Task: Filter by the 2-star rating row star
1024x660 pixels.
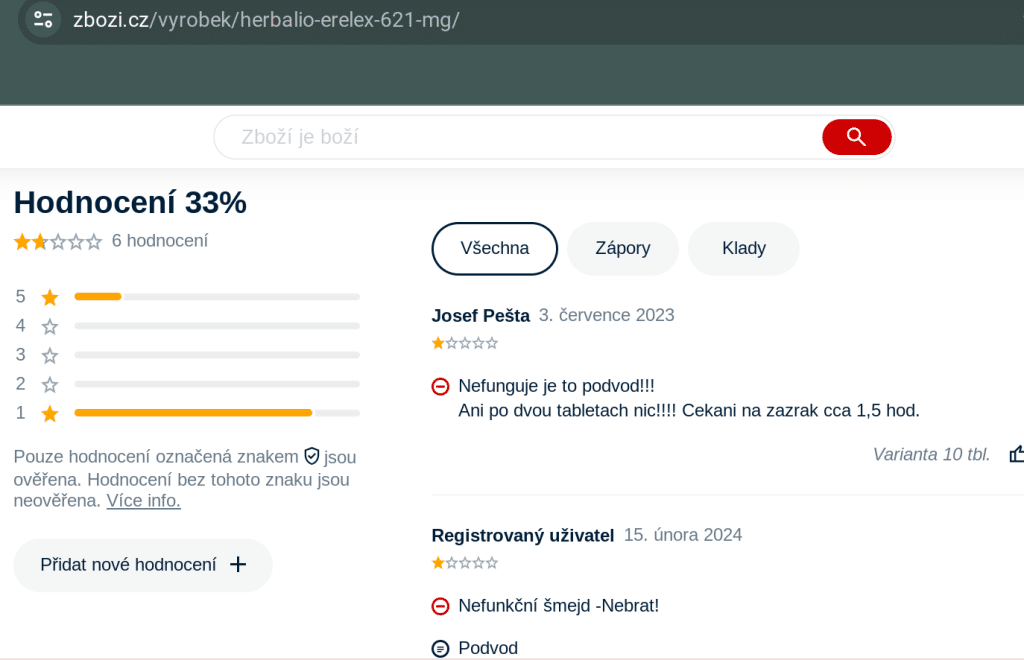Action: tap(50, 385)
